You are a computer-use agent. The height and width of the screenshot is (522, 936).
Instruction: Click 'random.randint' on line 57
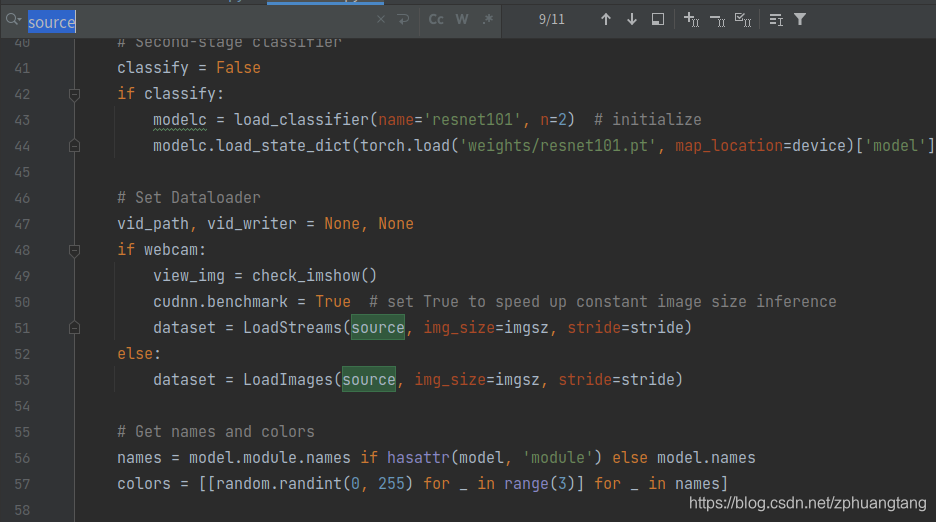click(279, 483)
